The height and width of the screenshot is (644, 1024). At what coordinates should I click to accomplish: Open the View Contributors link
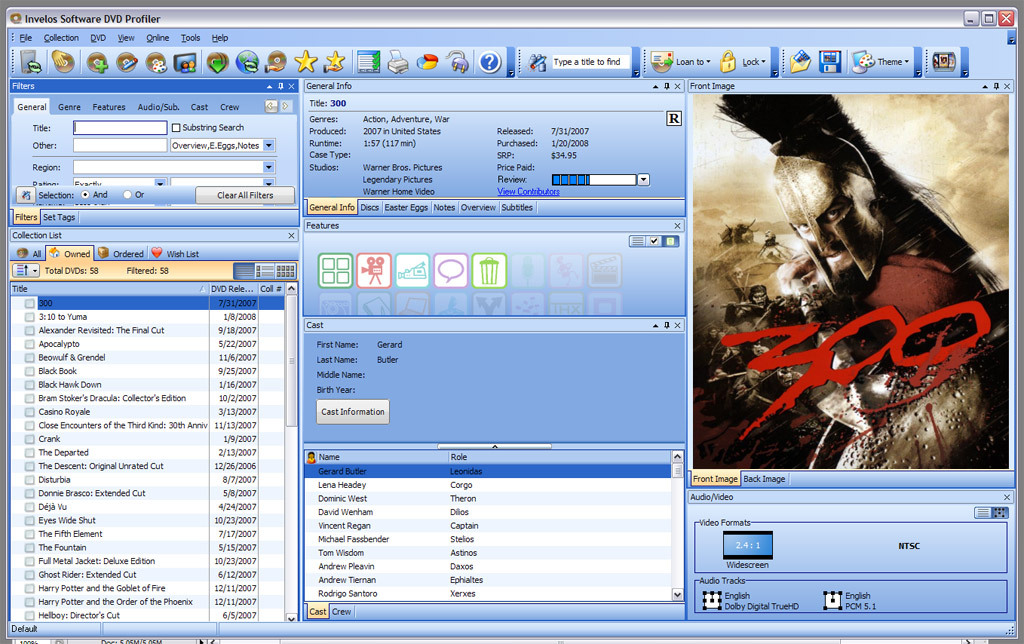click(528, 192)
